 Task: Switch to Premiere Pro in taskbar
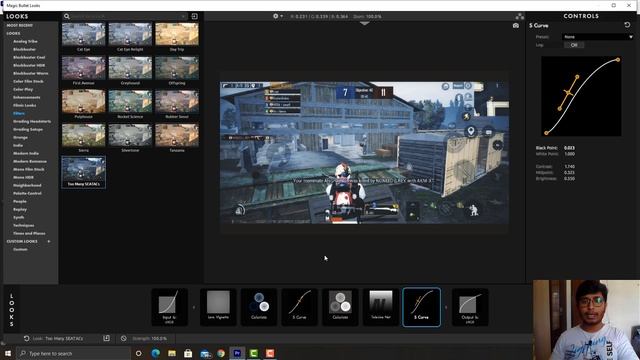pos(237,353)
